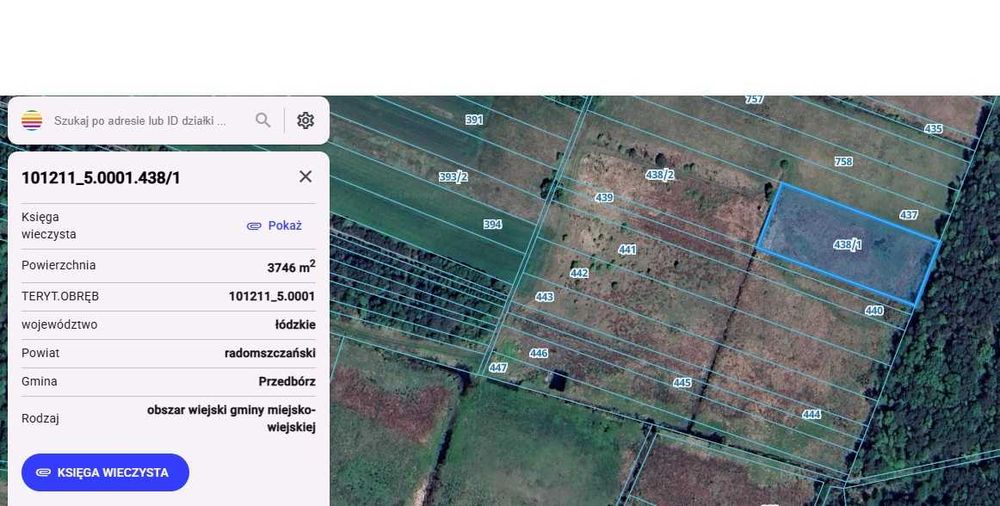Close the parcel details panel
The width and height of the screenshot is (1000, 506).
click(x=305, y=177)
